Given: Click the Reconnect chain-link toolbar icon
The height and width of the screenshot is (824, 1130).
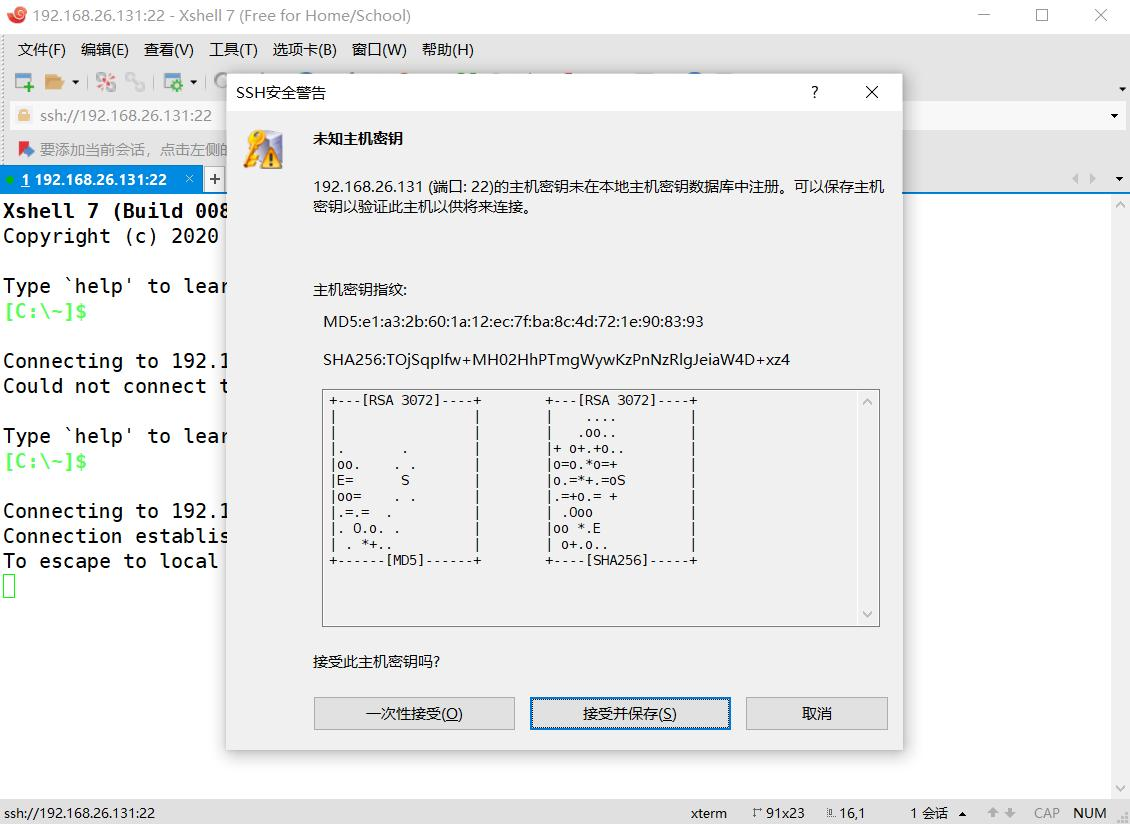Looking at the screenshot, I should pyautogui.click(x=135, y=82).
